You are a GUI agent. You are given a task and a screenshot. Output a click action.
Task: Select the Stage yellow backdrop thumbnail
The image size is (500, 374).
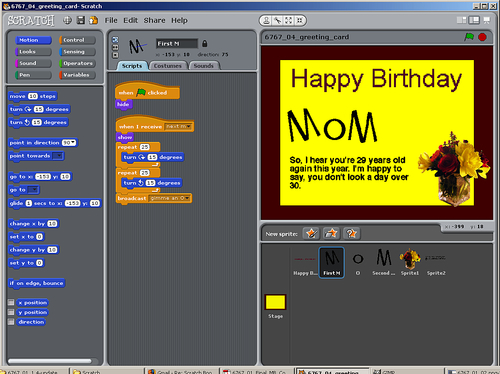tap(275, 302)
